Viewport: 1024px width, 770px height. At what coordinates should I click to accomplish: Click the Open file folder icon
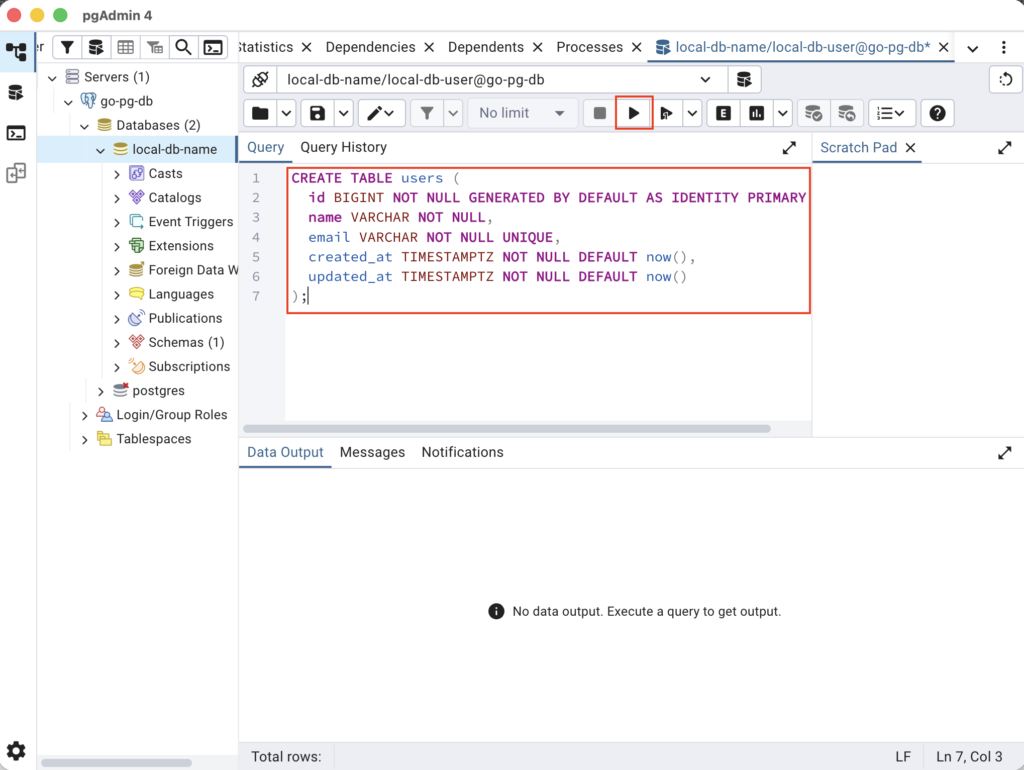[261, 113]
